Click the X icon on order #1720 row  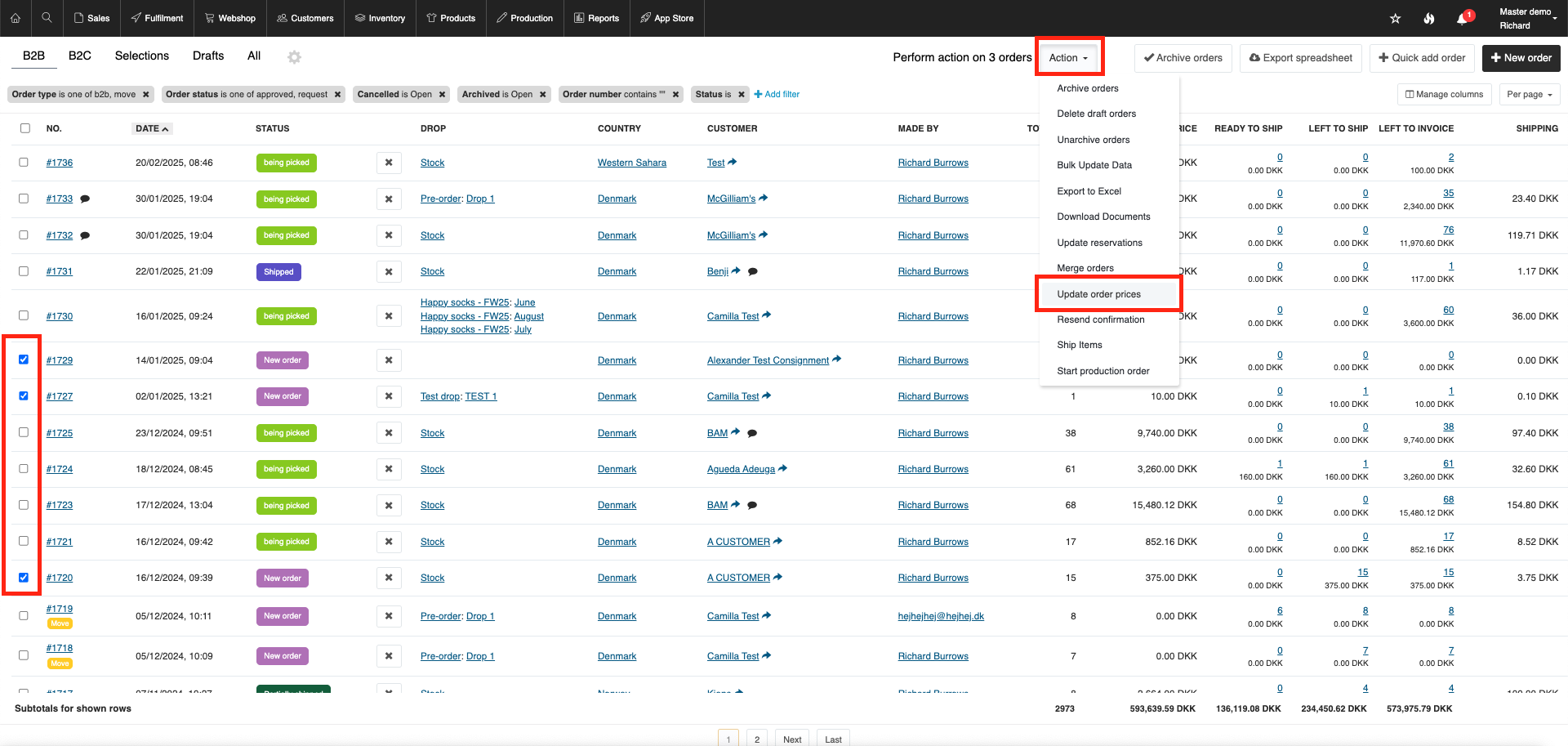tap(389, 578)
